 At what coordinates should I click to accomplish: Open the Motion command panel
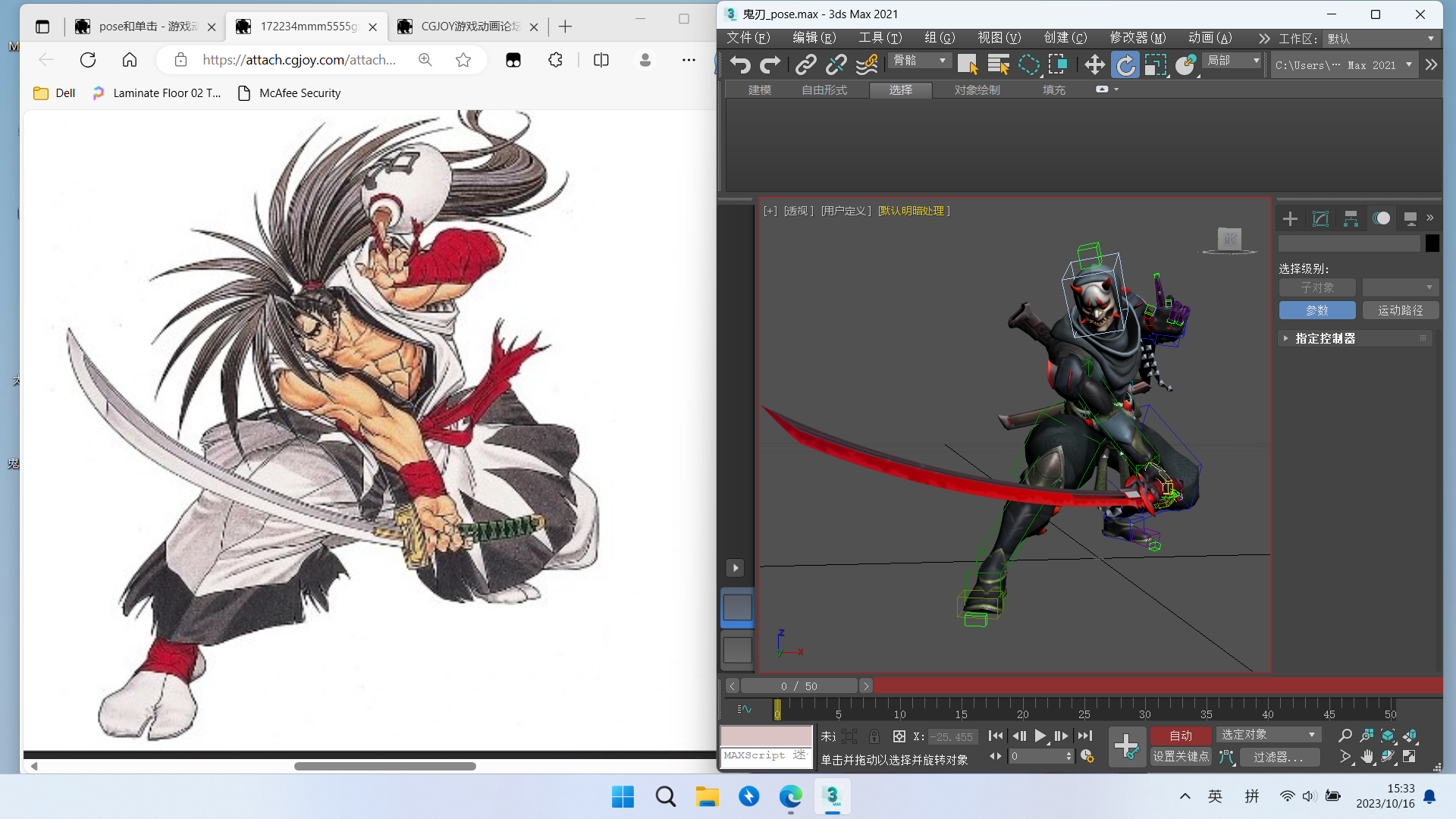1381,218
